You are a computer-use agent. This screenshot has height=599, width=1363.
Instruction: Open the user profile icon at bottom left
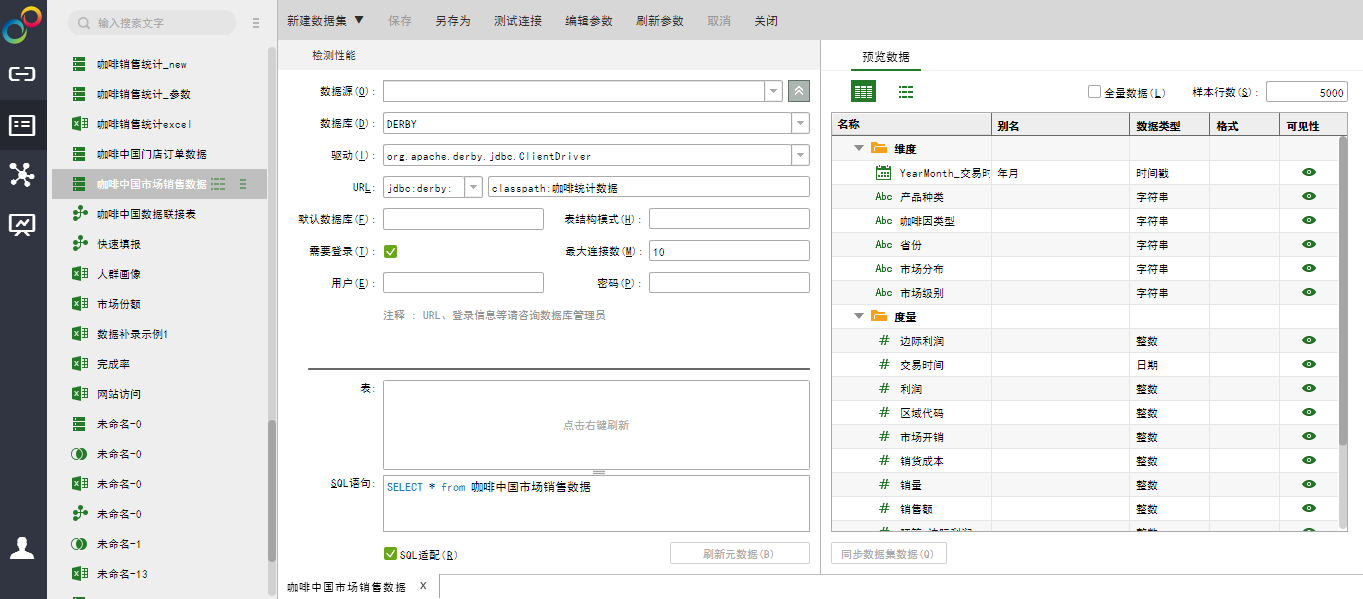coord(22,547)
